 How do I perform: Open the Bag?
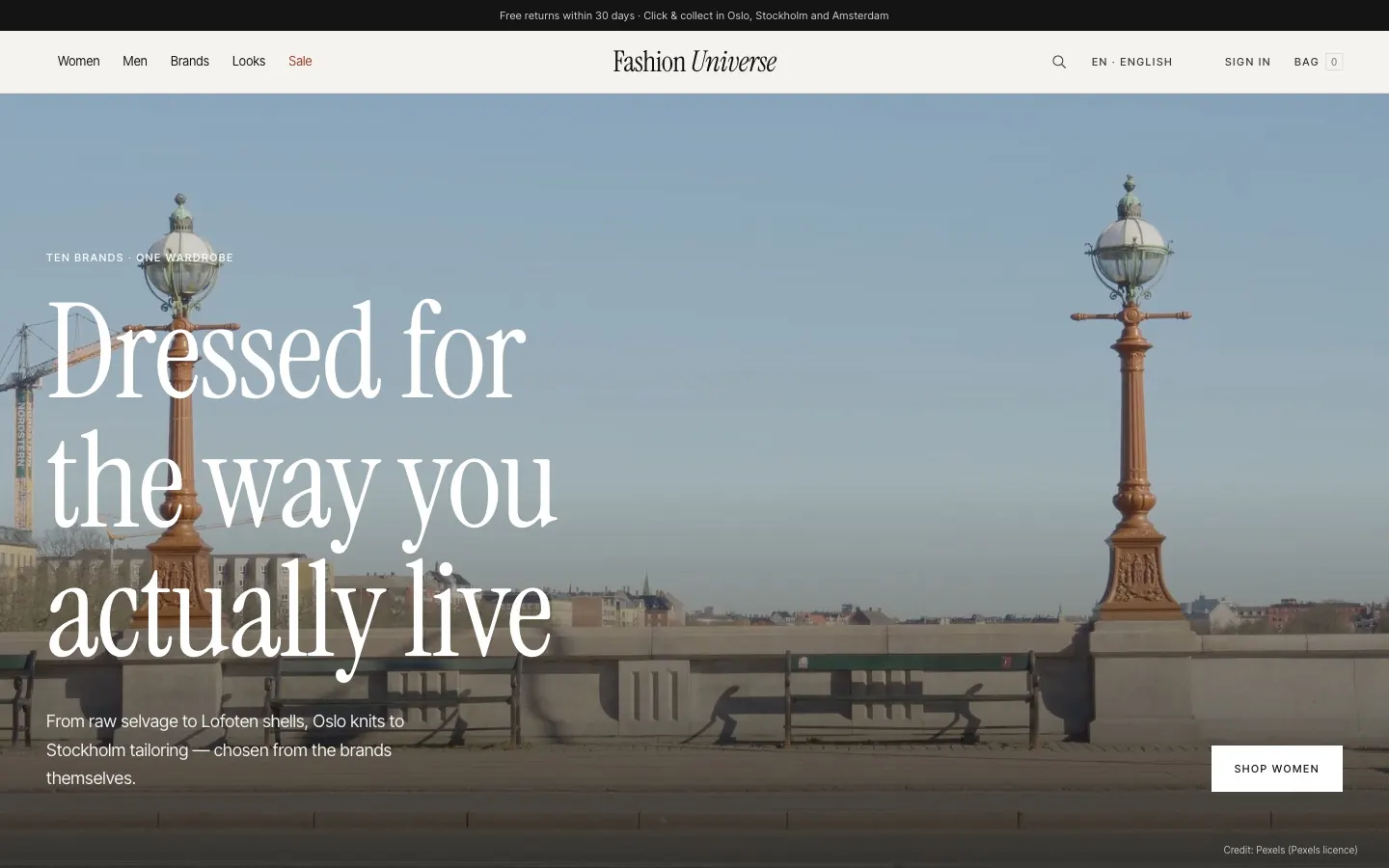(1318, 62)
